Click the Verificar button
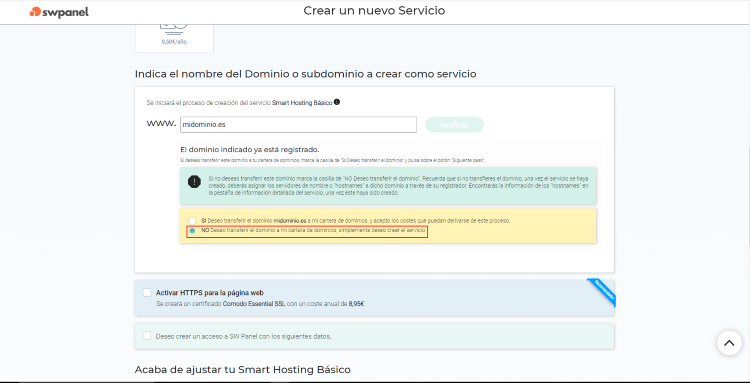750x383 pixels. click(x=454, y=125)
